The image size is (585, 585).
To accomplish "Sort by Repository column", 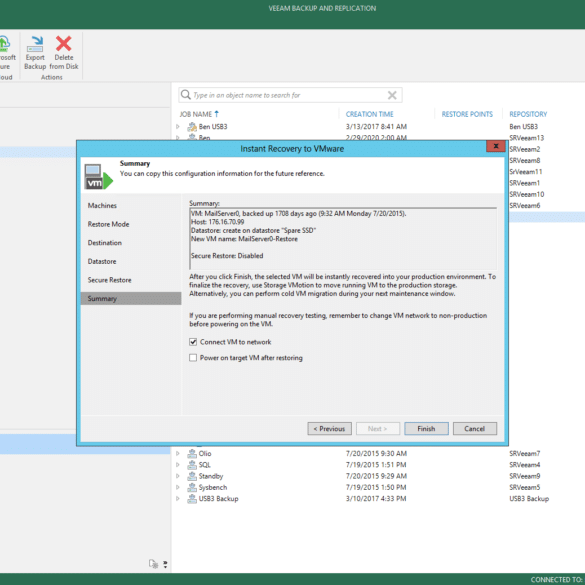I will tap(528, 114).
